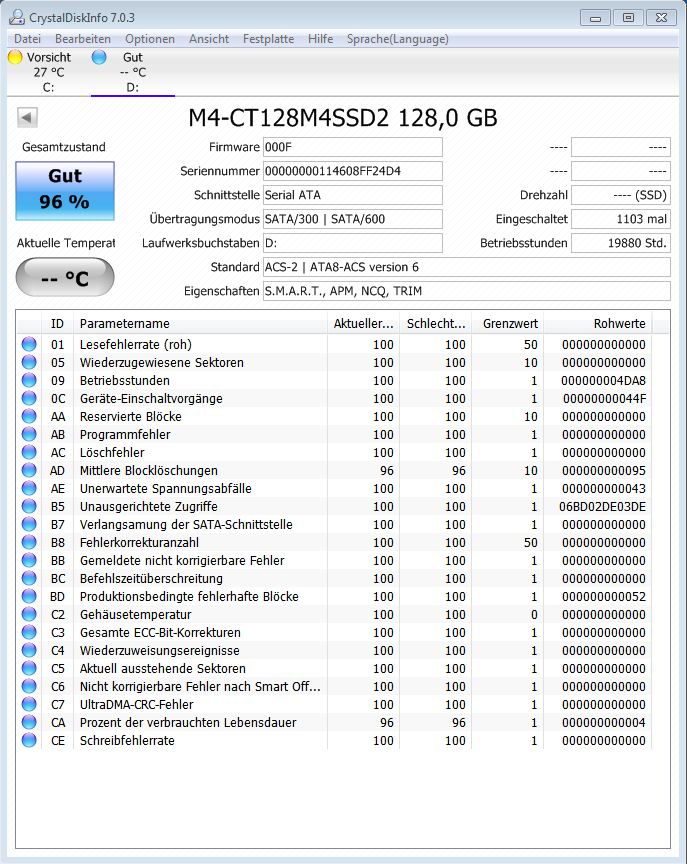Sort by the ID column header
This screenshot has height=864, width=687.
(x=57, y=323)
